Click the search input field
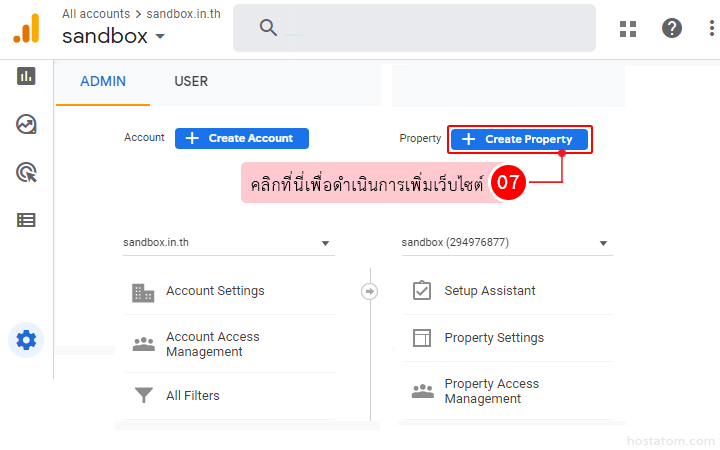Viewport: 720px width, 450px height. point(430,28)
